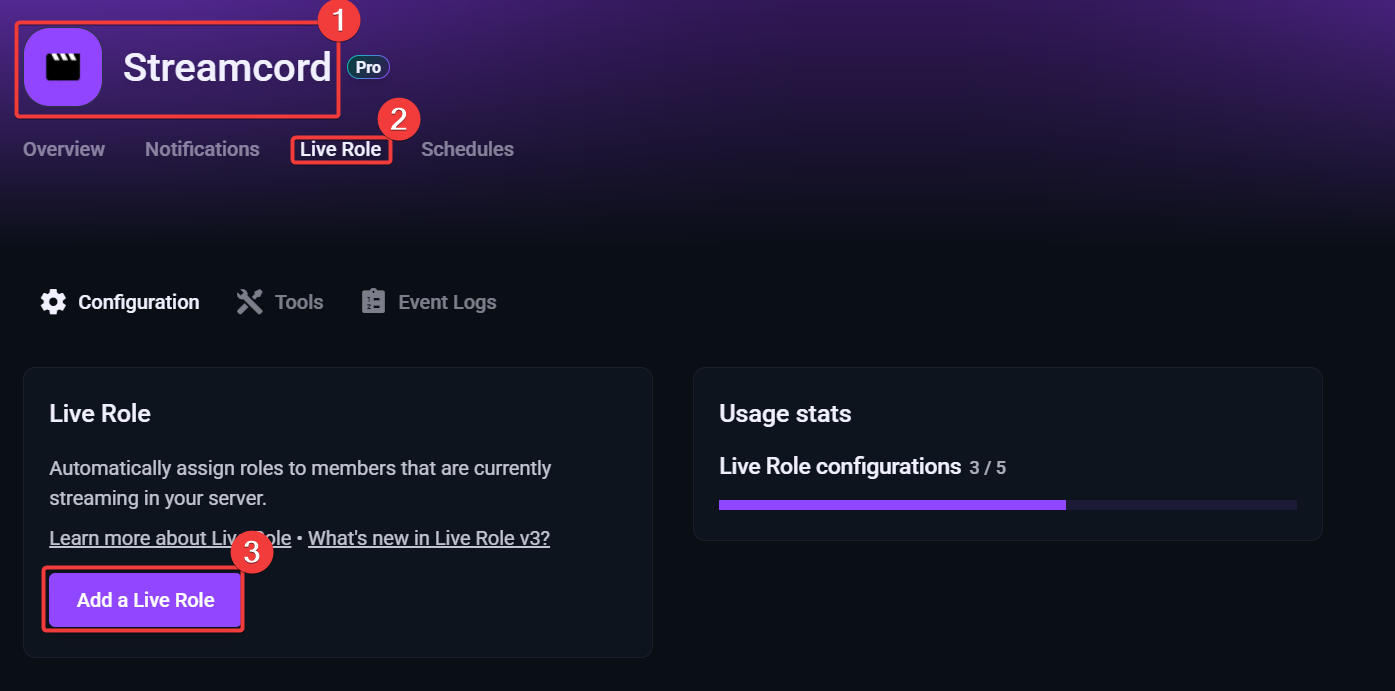Screen dimensions: 1395x691
Task: Click the 3 / 5 usage counter
Action: 988,466
